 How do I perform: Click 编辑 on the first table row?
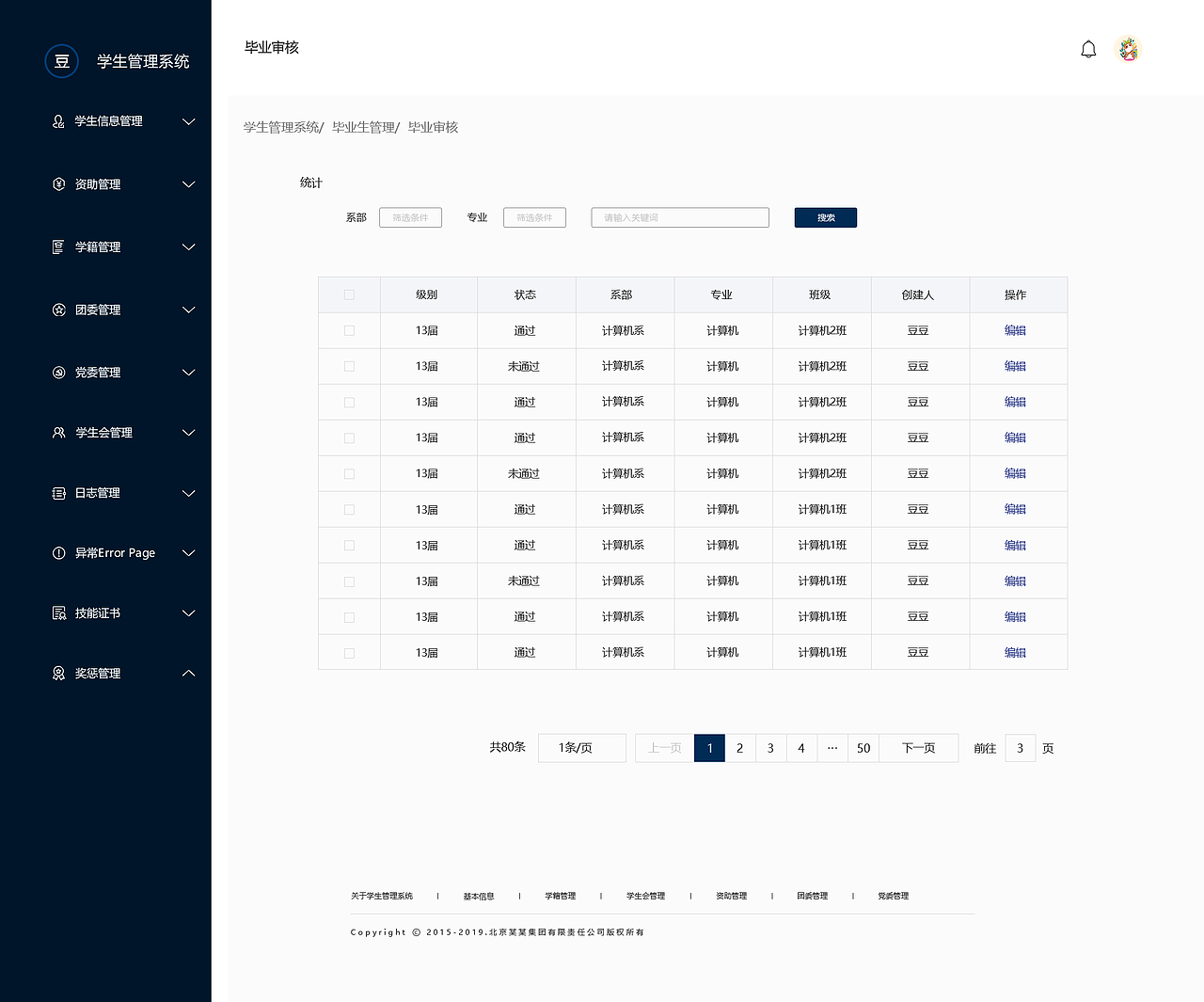[x=1016, y=330]
